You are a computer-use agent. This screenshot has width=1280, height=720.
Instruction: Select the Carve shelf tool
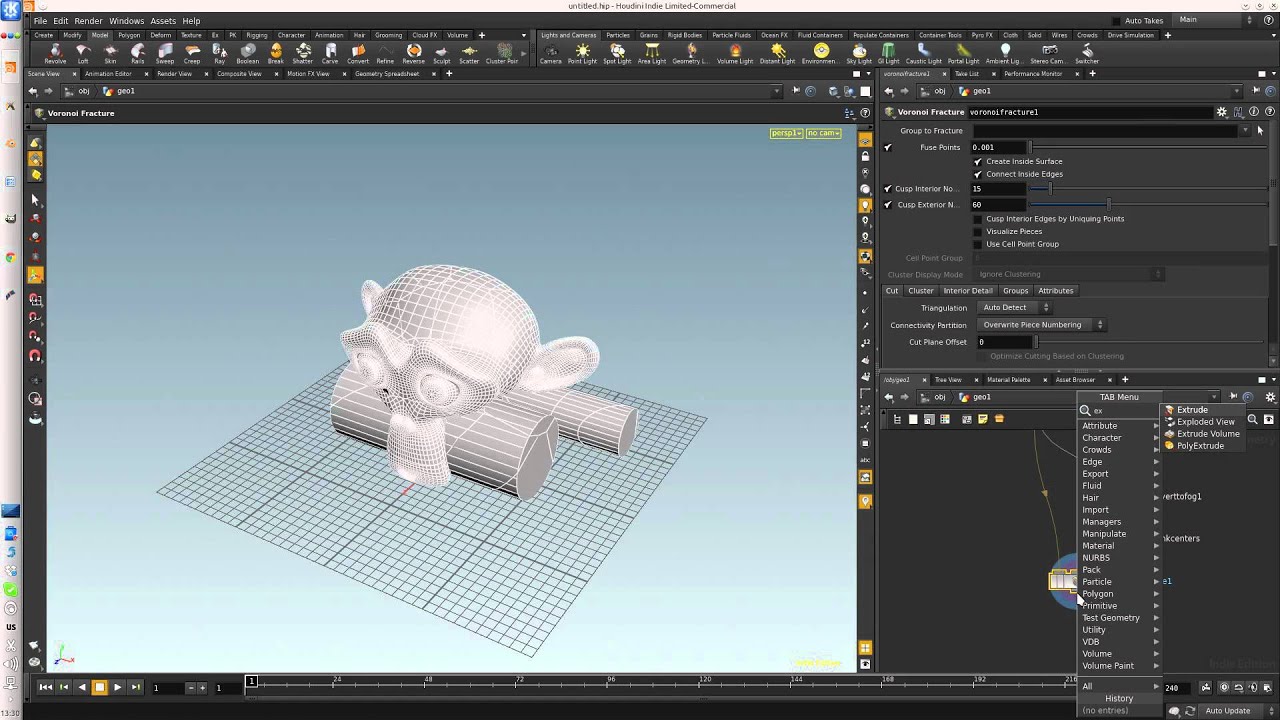pyautogui.click(x=330, y=54)
